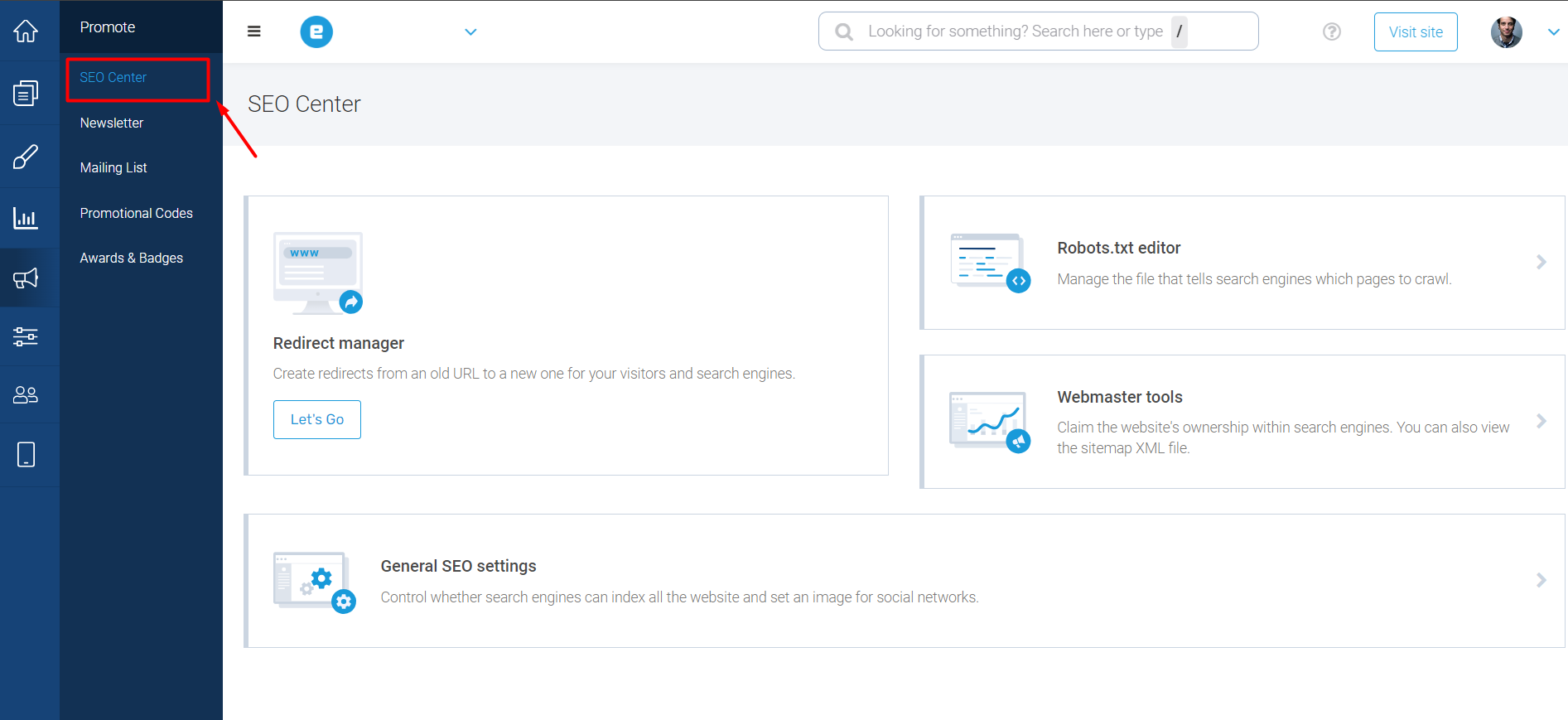This screenshot has height=720, width=1568.
Task: Click the Robots.txt editor illustration icon
Action: 990,263
